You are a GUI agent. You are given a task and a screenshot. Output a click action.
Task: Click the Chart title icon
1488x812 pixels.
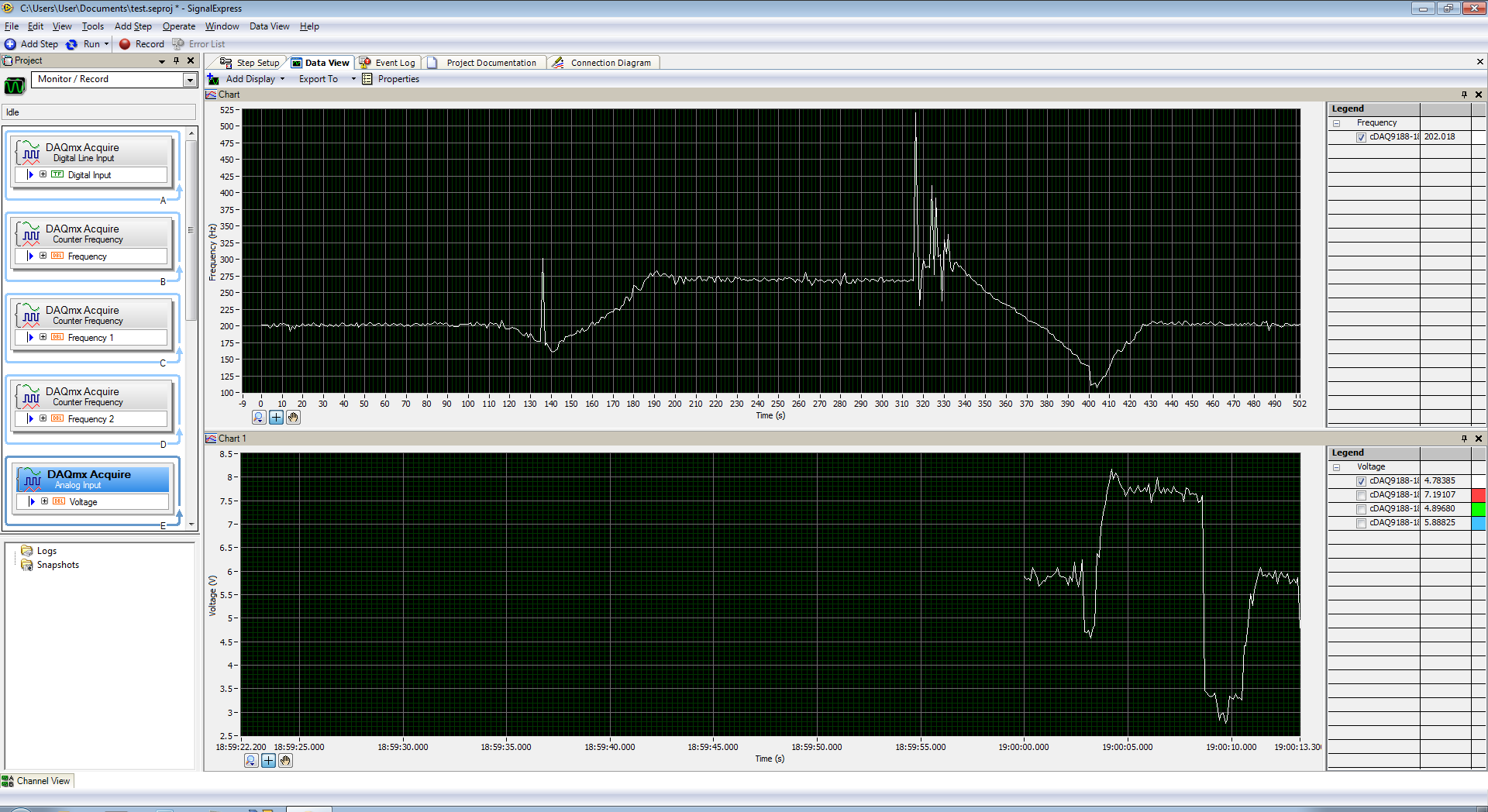pyautogui.click(x=211, y=95)
